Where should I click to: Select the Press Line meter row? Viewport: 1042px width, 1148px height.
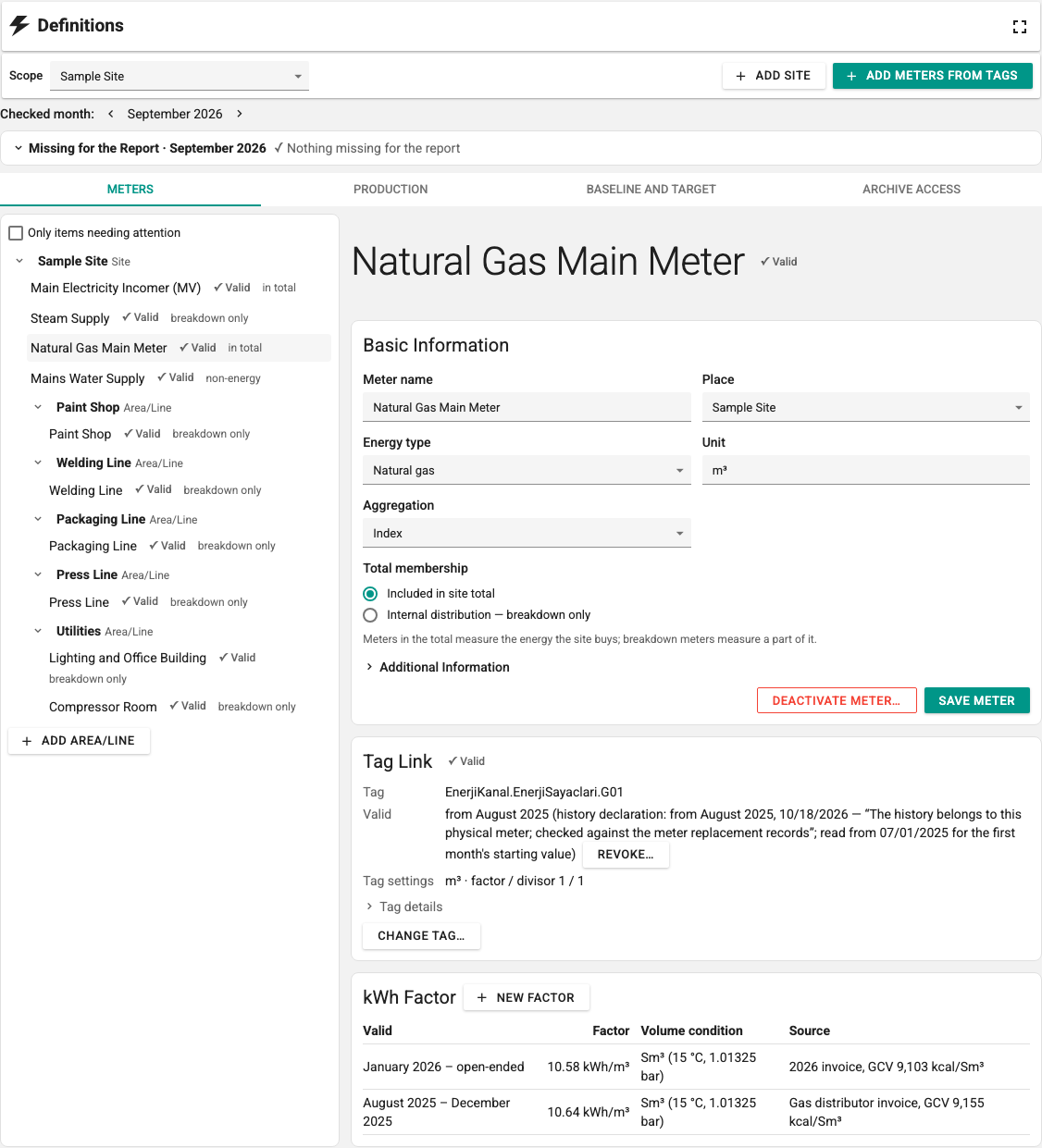pos(188,602)
